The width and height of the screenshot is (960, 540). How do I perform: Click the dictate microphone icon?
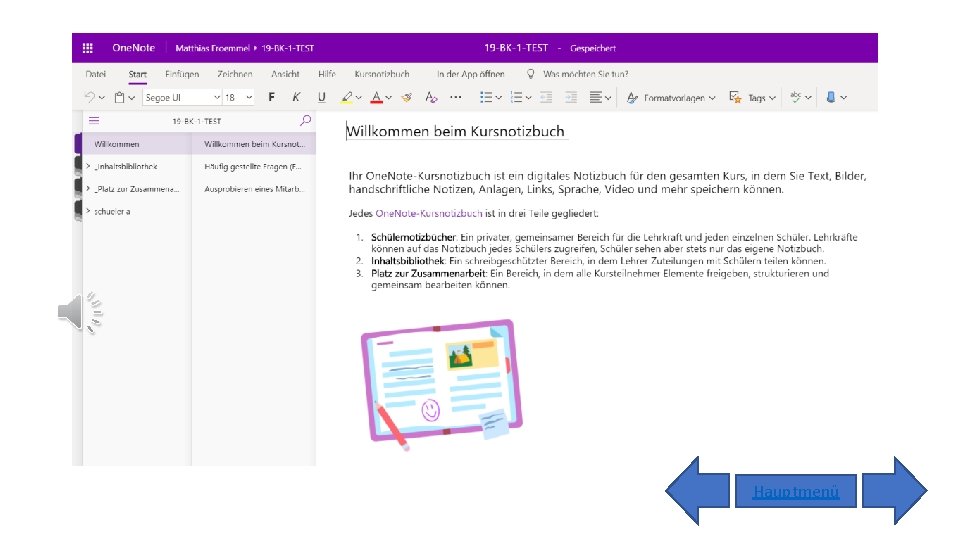(831, 97)
